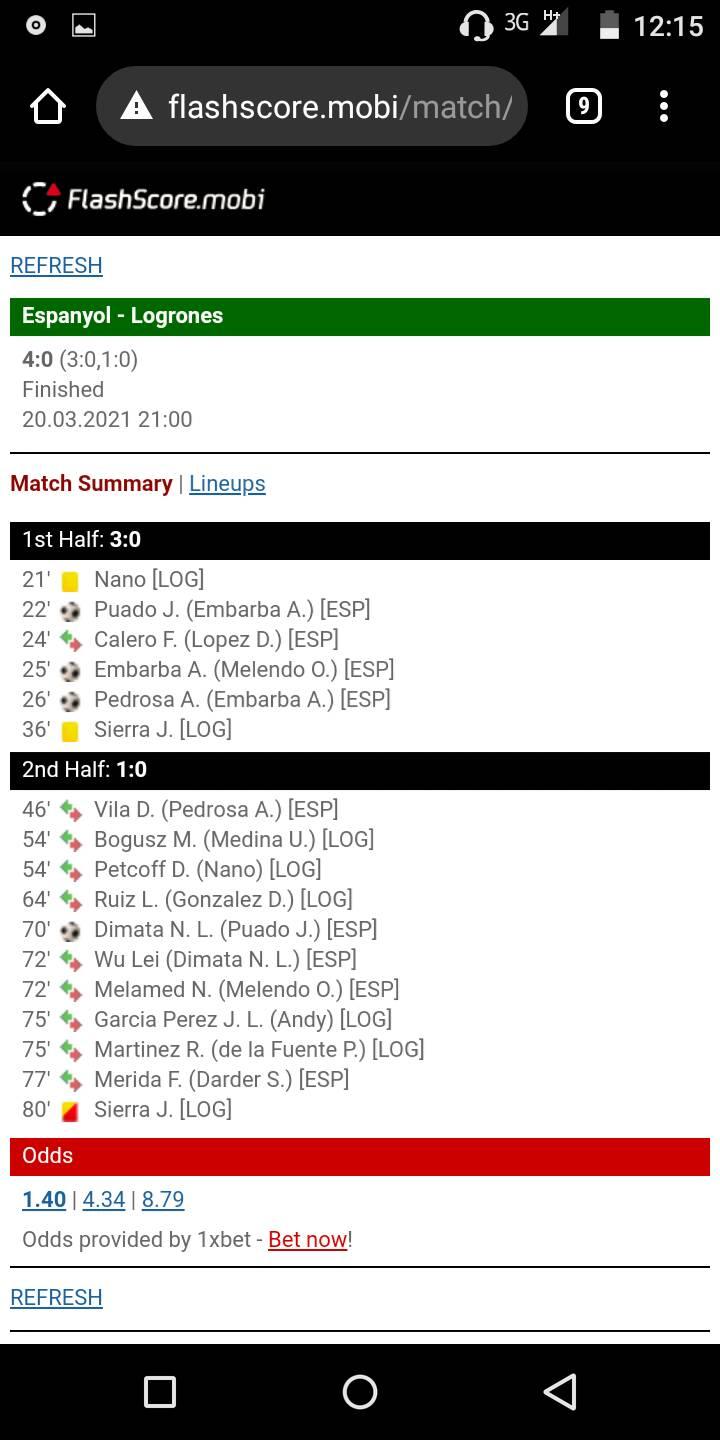Tap the FlashScore.mobi logo
720x1440 pixels.
(x=143, y=198)
